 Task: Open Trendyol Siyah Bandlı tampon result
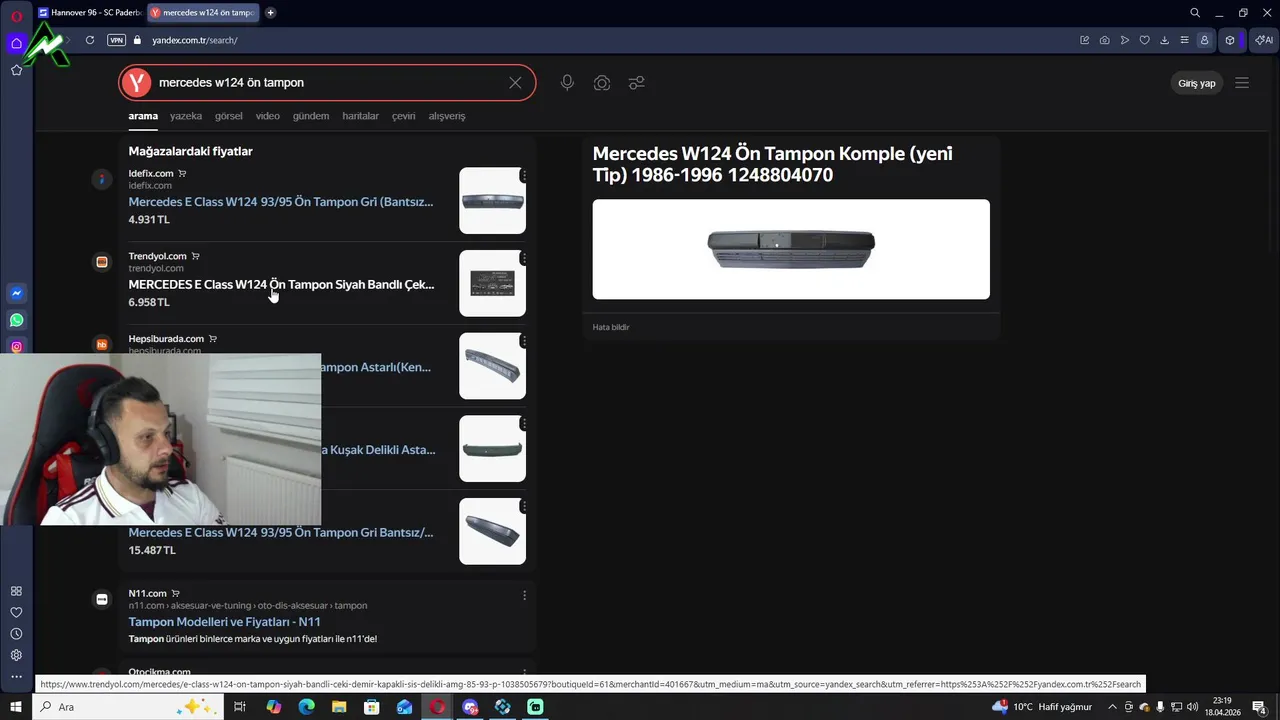pyautogui.click(x=281, y=285)
